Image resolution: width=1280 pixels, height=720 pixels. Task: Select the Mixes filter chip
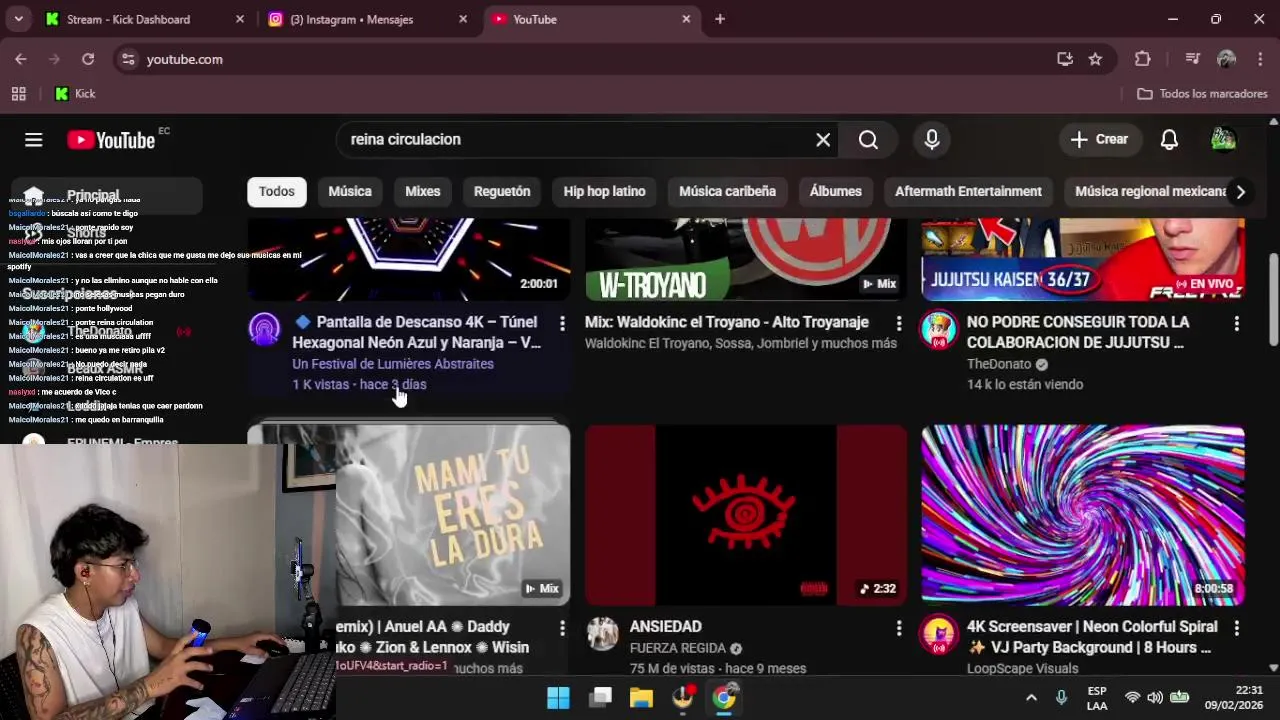(x=423, y=192)
